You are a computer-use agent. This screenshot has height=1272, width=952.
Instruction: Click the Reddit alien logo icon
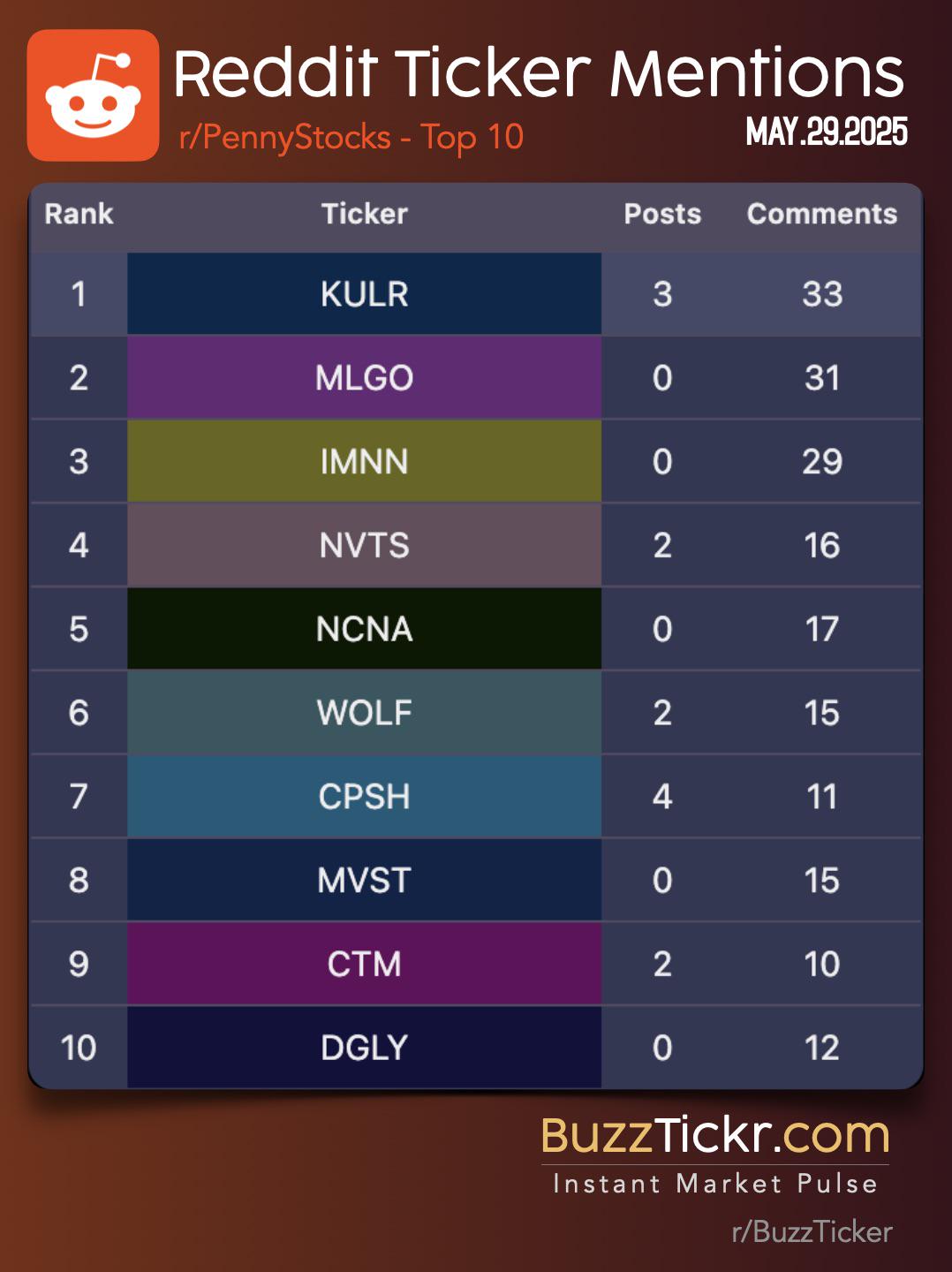pos(93,95)
